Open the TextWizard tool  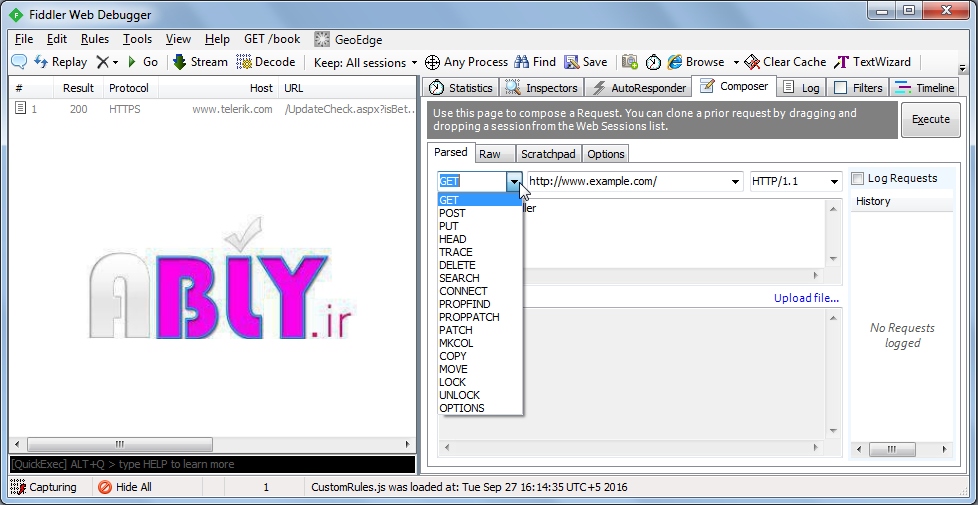click(872, 62)
